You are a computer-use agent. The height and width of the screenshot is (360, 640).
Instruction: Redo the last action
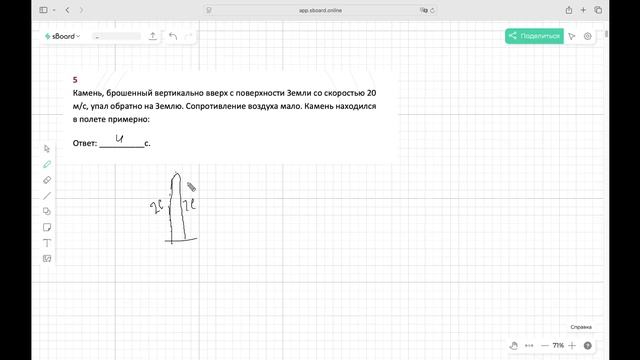pos(188,36)
